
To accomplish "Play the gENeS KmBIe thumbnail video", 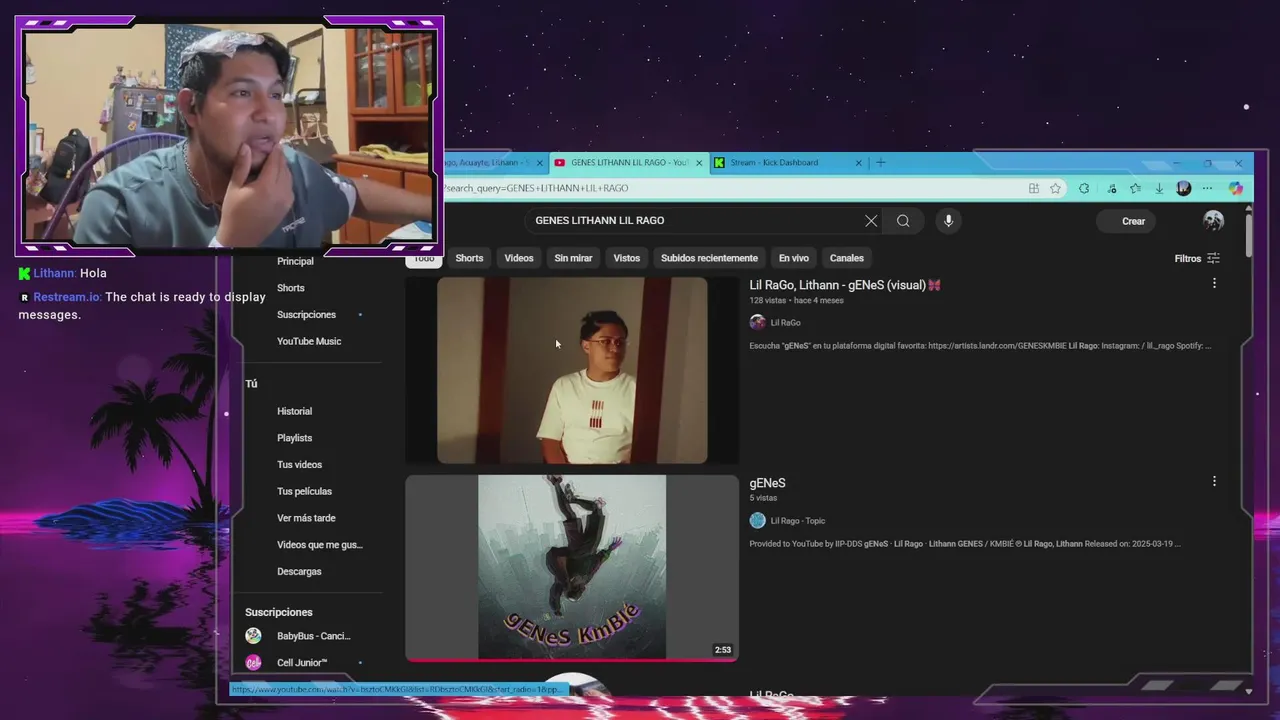I will (x=572, y=567).
